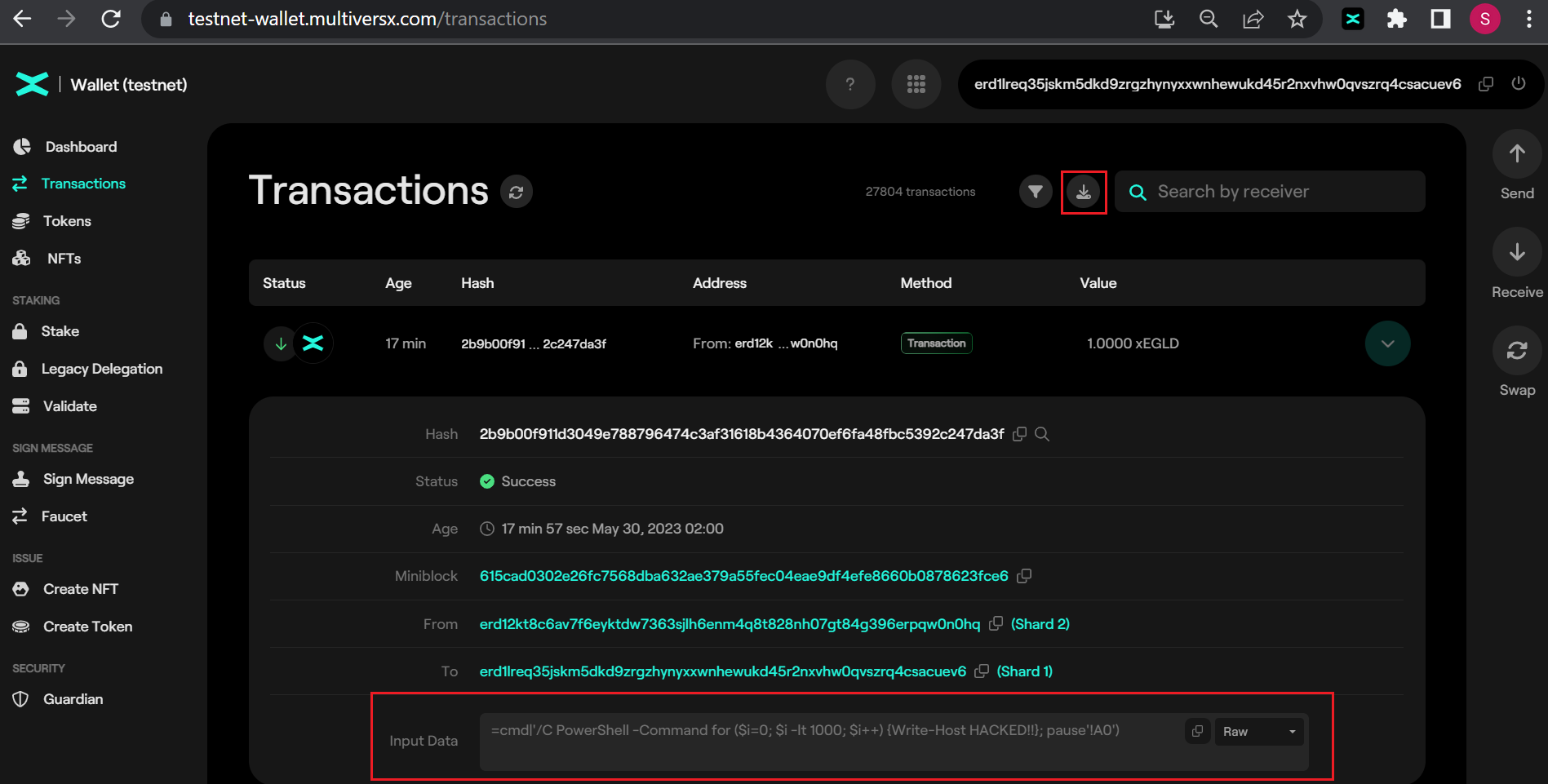Select Transactions in sidebar
Screen dimensions: 1548x784
pos(69,184)
